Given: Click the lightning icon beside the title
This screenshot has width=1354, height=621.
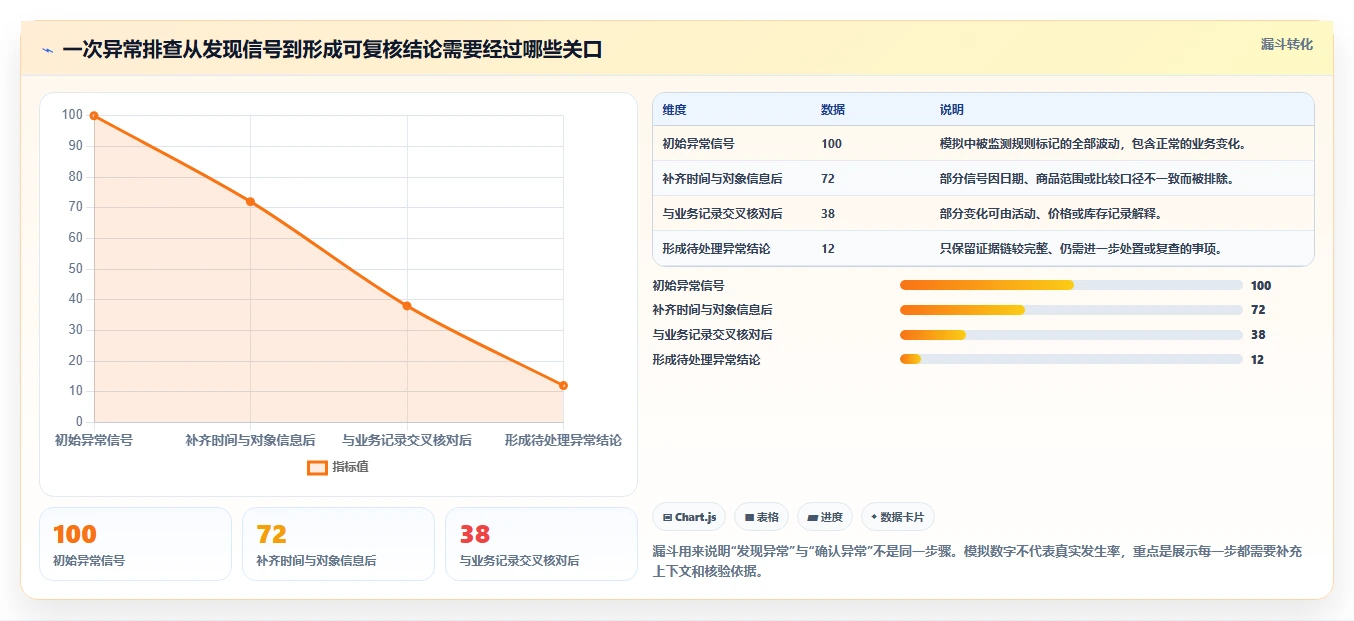Looking at the screenshot, I should tap(47, 50).
